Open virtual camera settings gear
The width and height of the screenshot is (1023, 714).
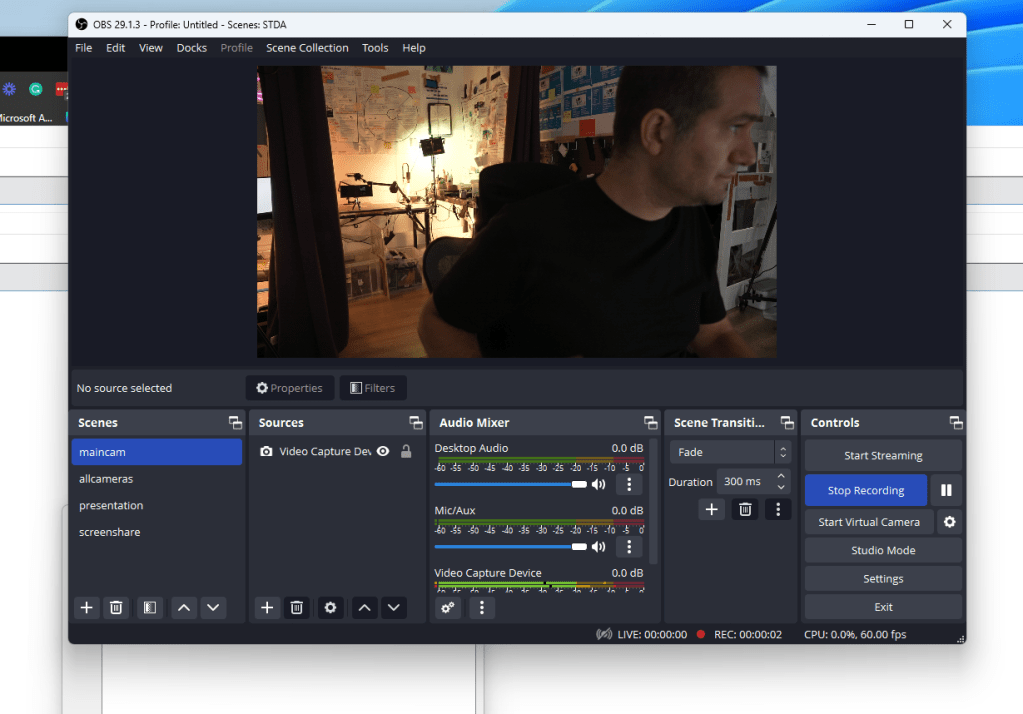pyautogui.click(x=950, y=522)
